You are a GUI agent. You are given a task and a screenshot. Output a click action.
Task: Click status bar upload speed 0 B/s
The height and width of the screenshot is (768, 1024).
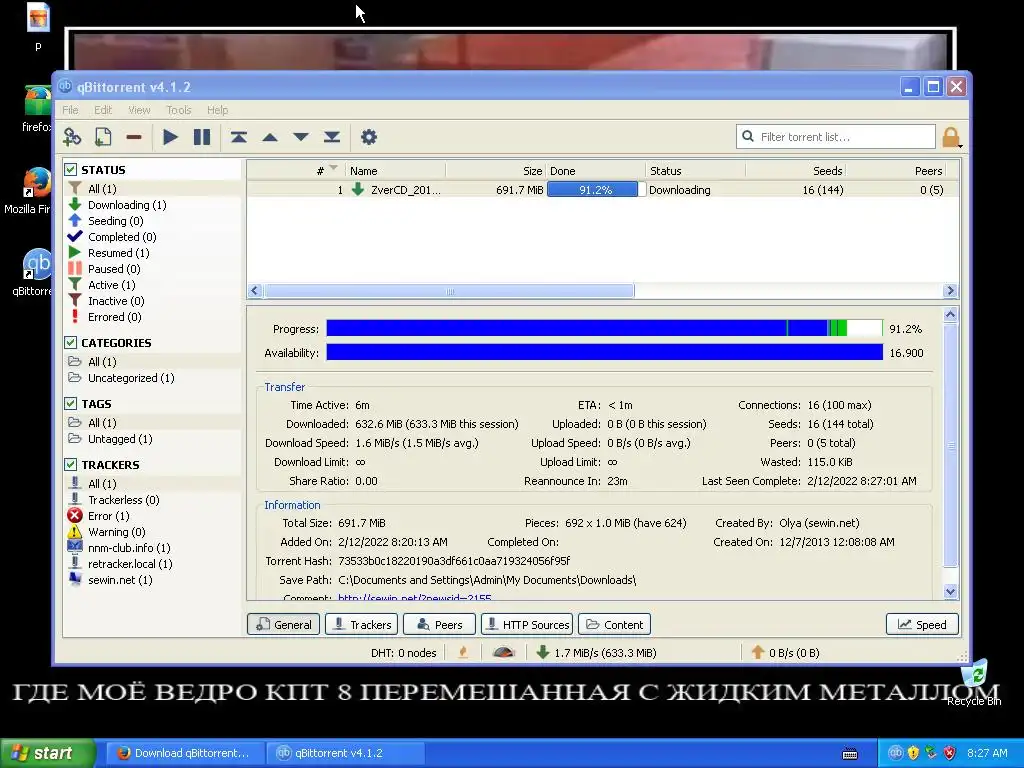pos(786,652)
